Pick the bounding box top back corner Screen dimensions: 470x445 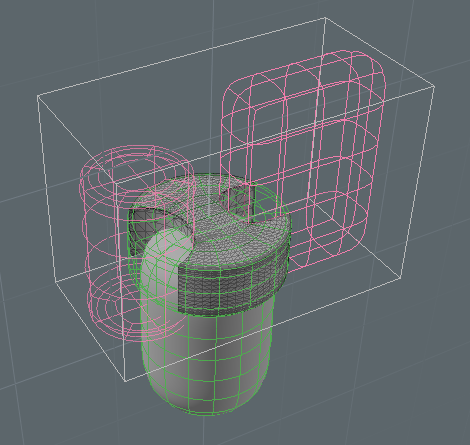pos(325,18)
